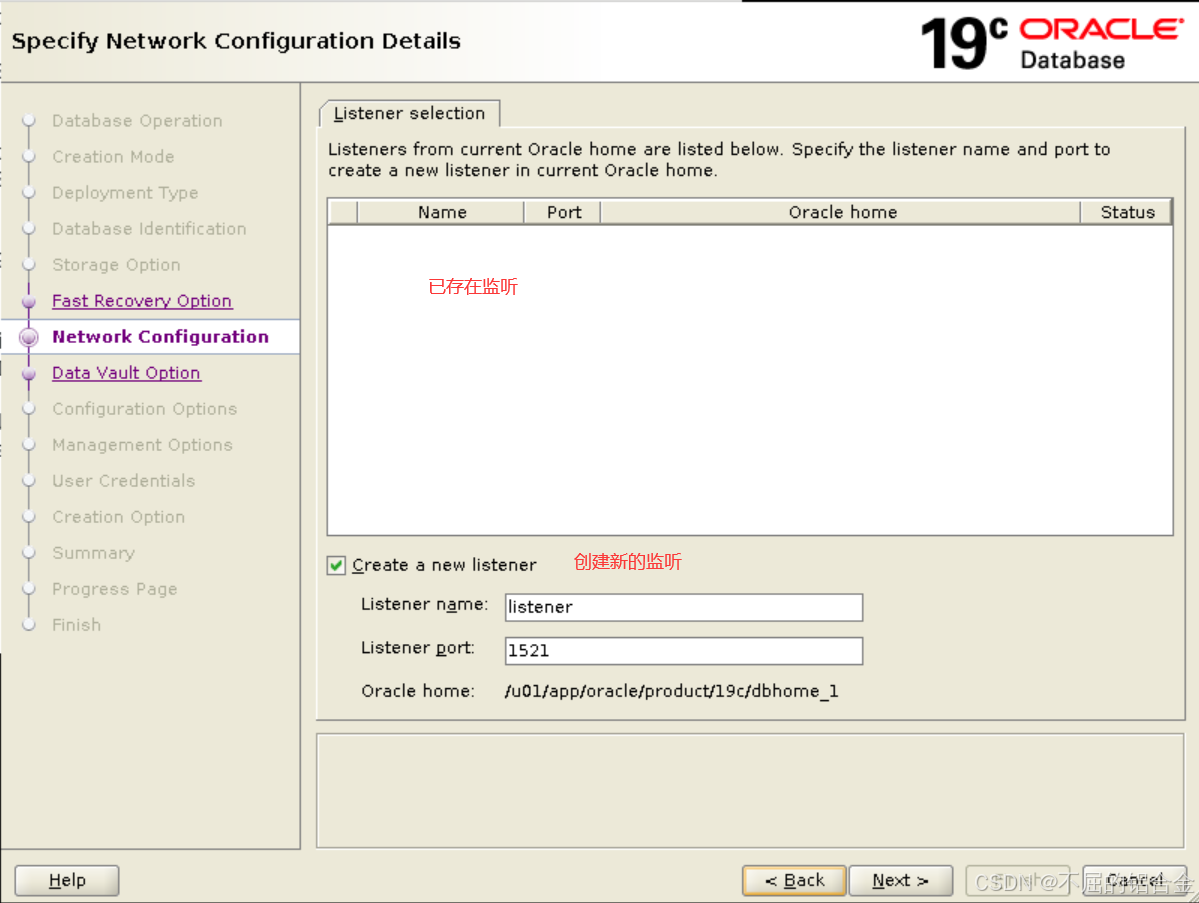This screenshot has width=1199, height=903.
Task: Return to previous step with Back
Action: coord(794,881)
